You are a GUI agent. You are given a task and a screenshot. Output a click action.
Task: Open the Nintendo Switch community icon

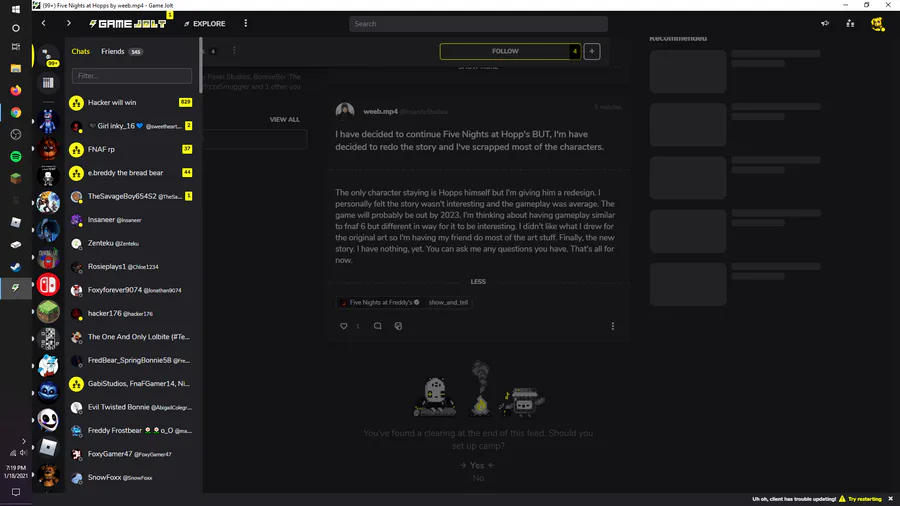tap(48, 285)
